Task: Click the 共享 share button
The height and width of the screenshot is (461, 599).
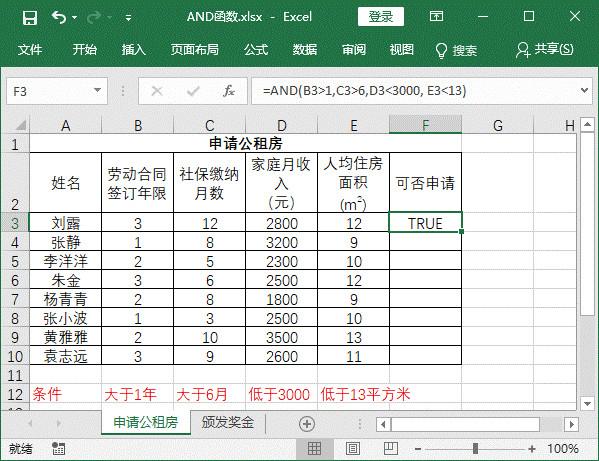Action: pyautogui.click(x=544, y=50)
